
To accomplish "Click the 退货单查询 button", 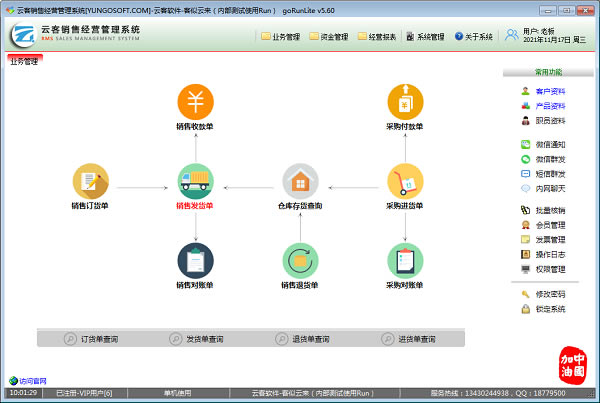I will [303, 339].
